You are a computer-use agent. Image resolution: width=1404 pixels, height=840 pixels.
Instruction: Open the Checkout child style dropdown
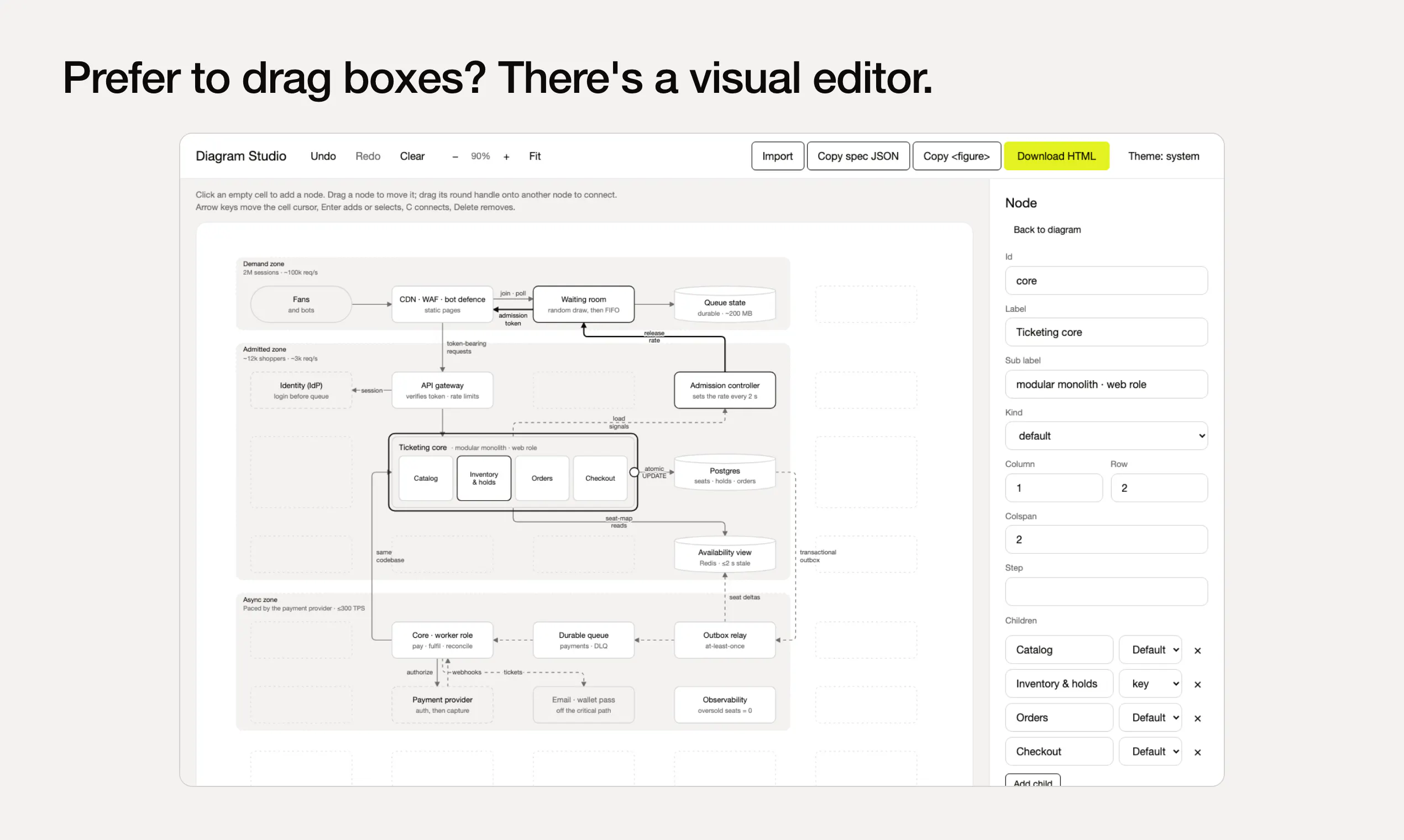1150,752
